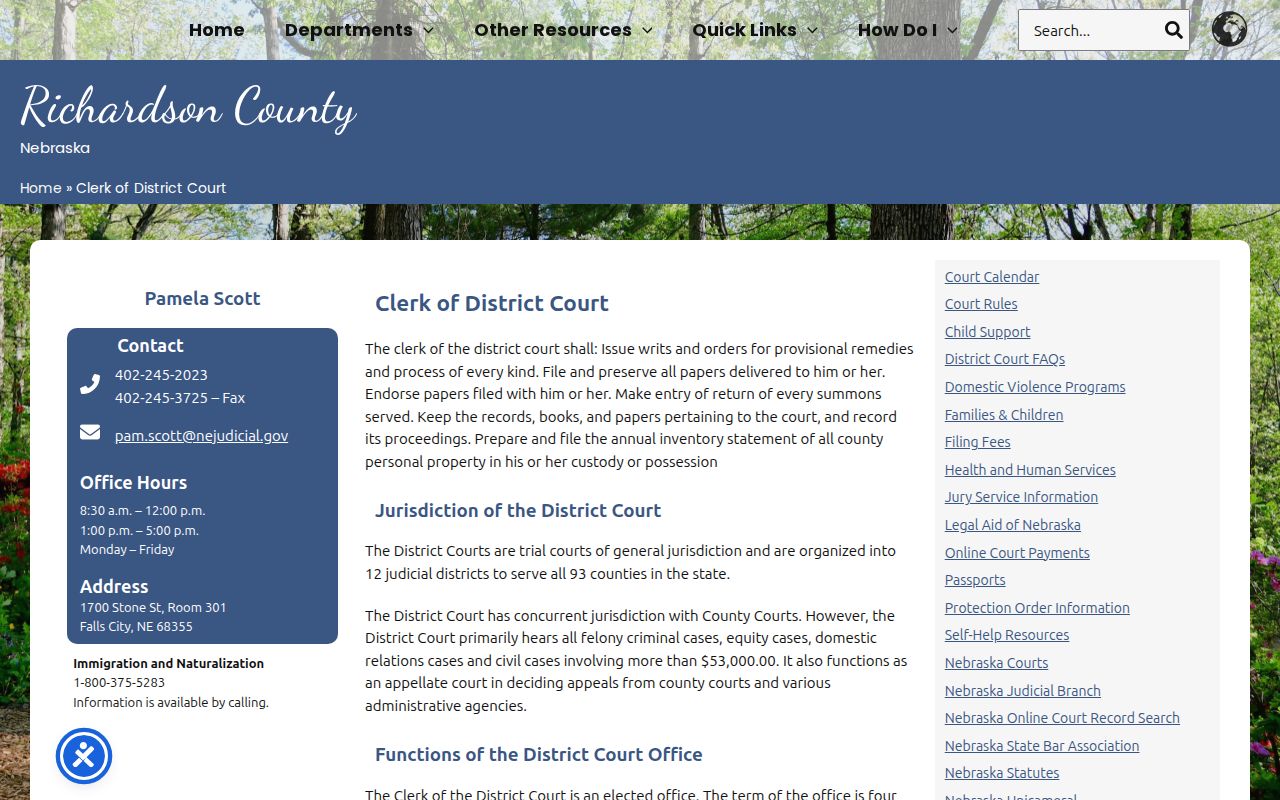This screenshot has width=1280, height=800.
Task: Click the Nebraska subtitle under county name
Action: 55,148
